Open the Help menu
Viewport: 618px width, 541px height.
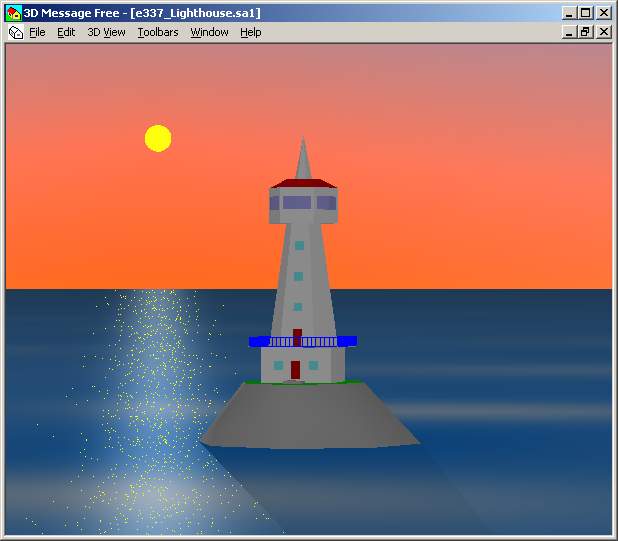(251, 32)
